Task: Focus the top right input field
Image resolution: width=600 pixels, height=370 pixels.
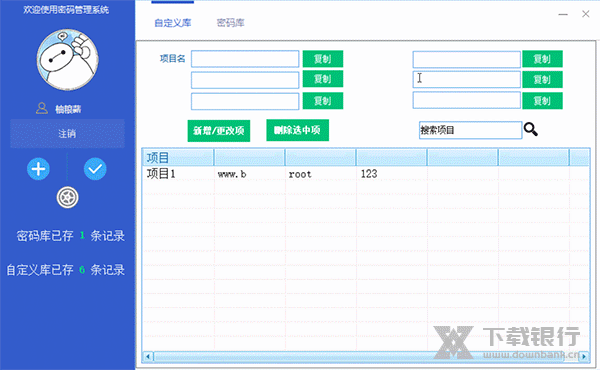Action: tap(466, 59)
